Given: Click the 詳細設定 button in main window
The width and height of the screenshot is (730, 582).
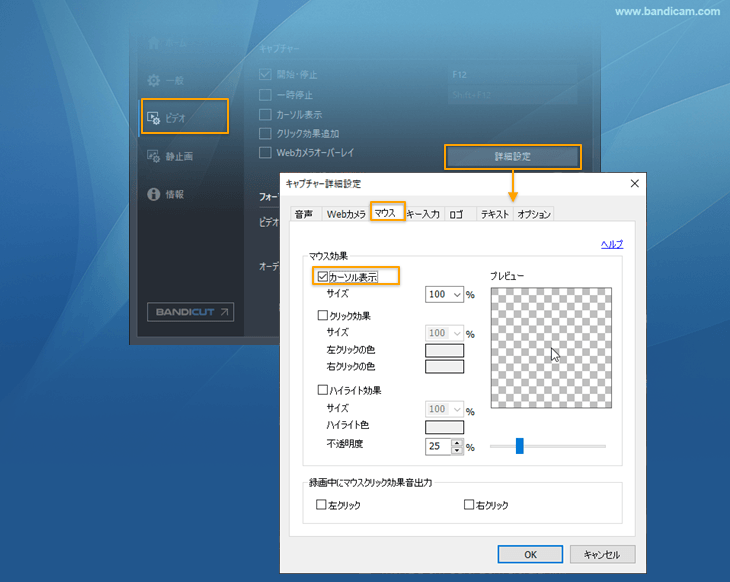Looking at the screenshot, I should tap(513, 157).
